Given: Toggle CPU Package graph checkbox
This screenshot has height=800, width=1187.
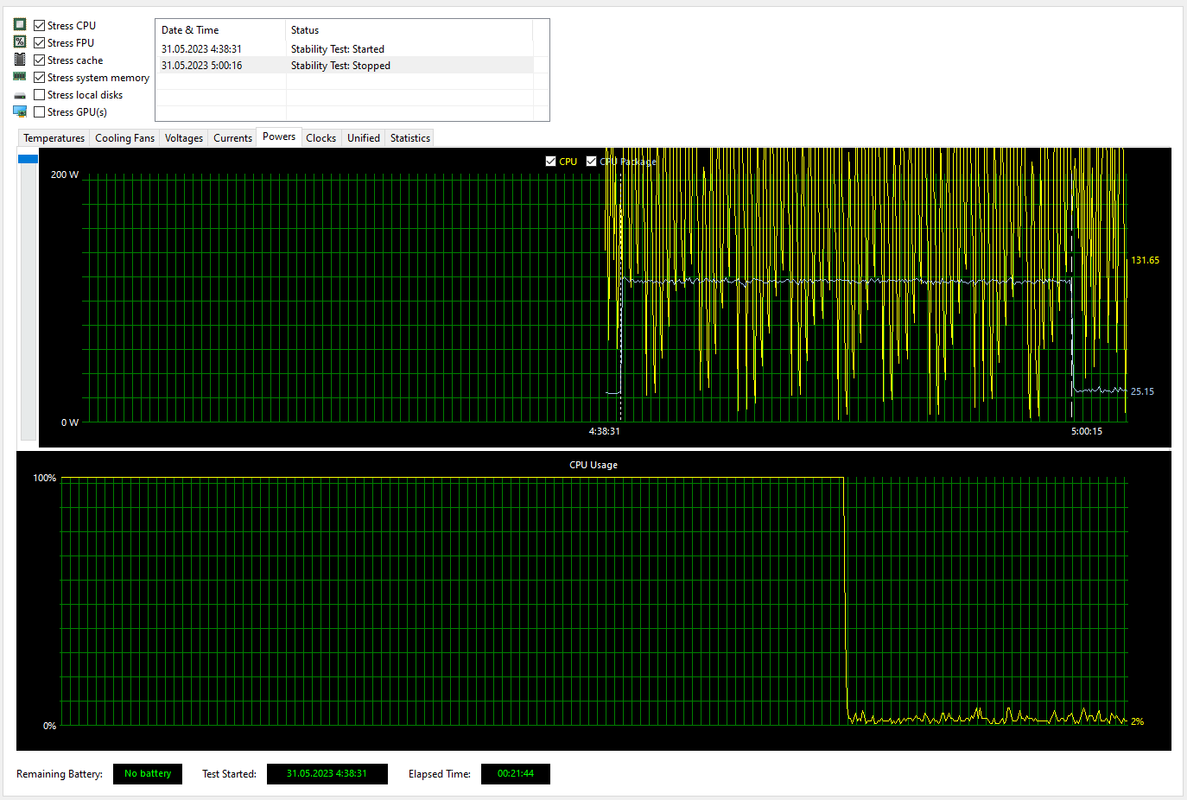Looking at the screenshot, I should pyautogui.click(x=591, y=161).
